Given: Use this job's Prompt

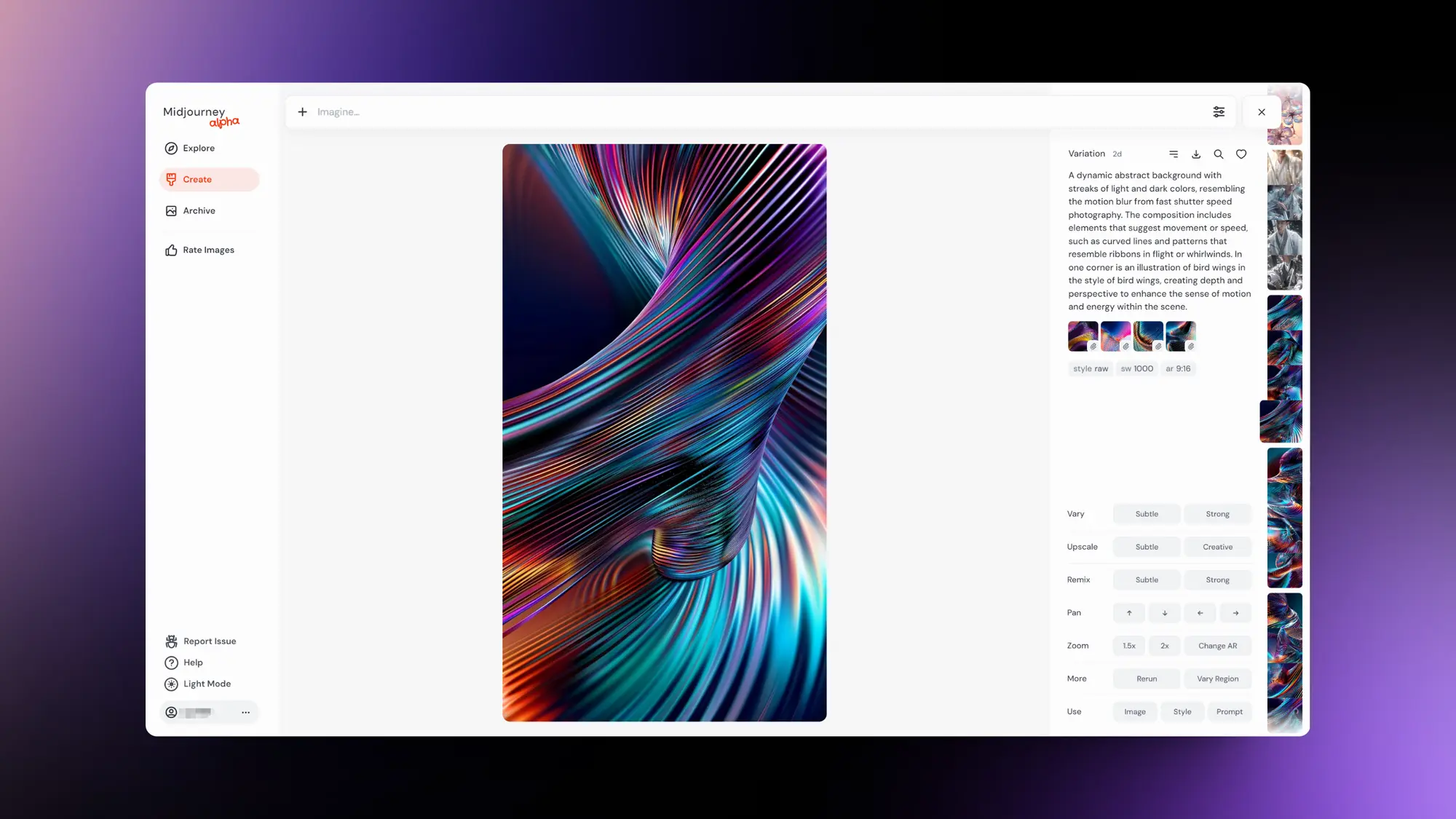Looking at the screenshot, I should [x=1230, y=711].
